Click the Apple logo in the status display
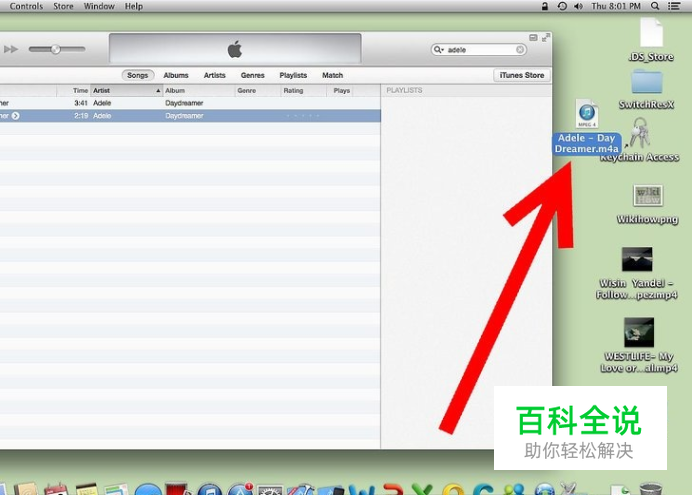The width and height of the screenshot is (692, 495). [x=235, y=49]
